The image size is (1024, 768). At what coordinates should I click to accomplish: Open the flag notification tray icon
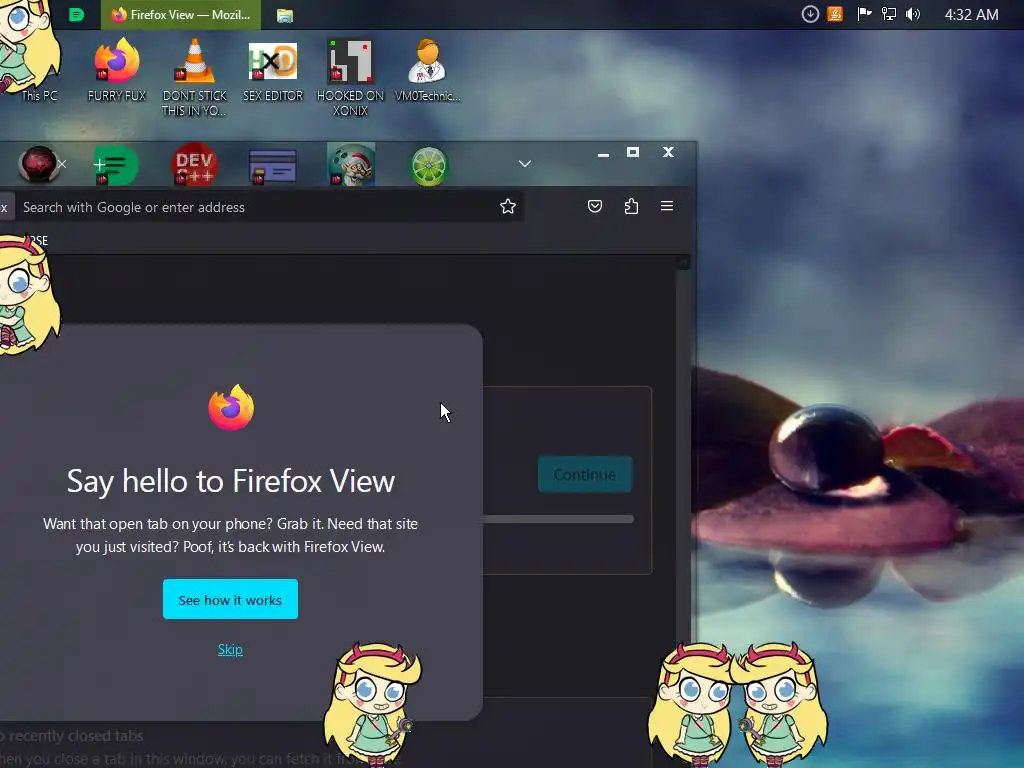(x=864, y=14)
